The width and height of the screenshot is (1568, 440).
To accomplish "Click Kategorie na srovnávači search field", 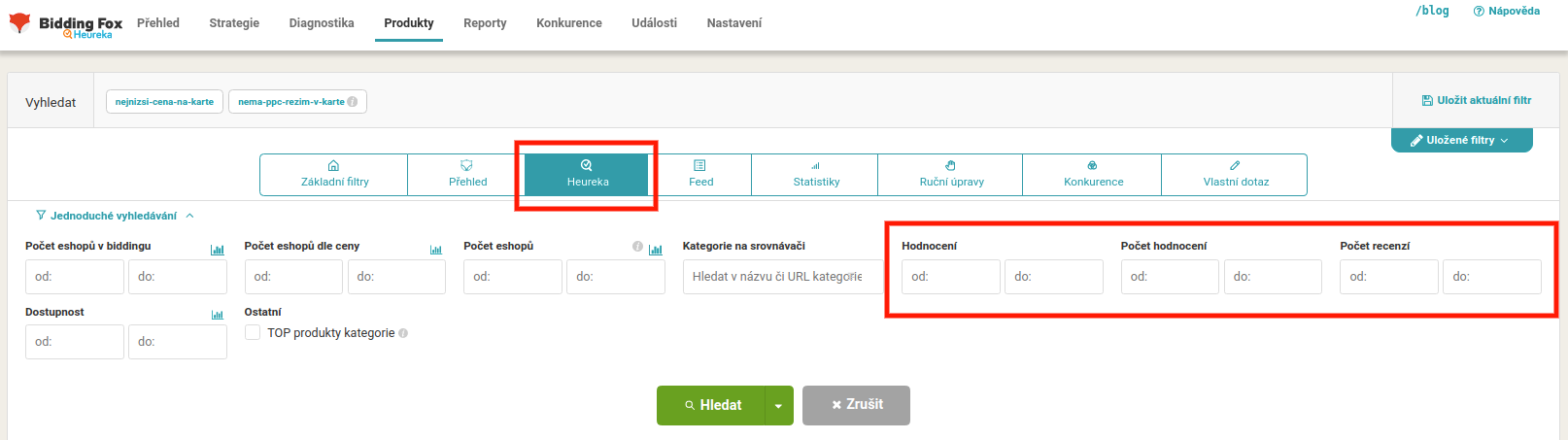I will click(x=782, y=277).
